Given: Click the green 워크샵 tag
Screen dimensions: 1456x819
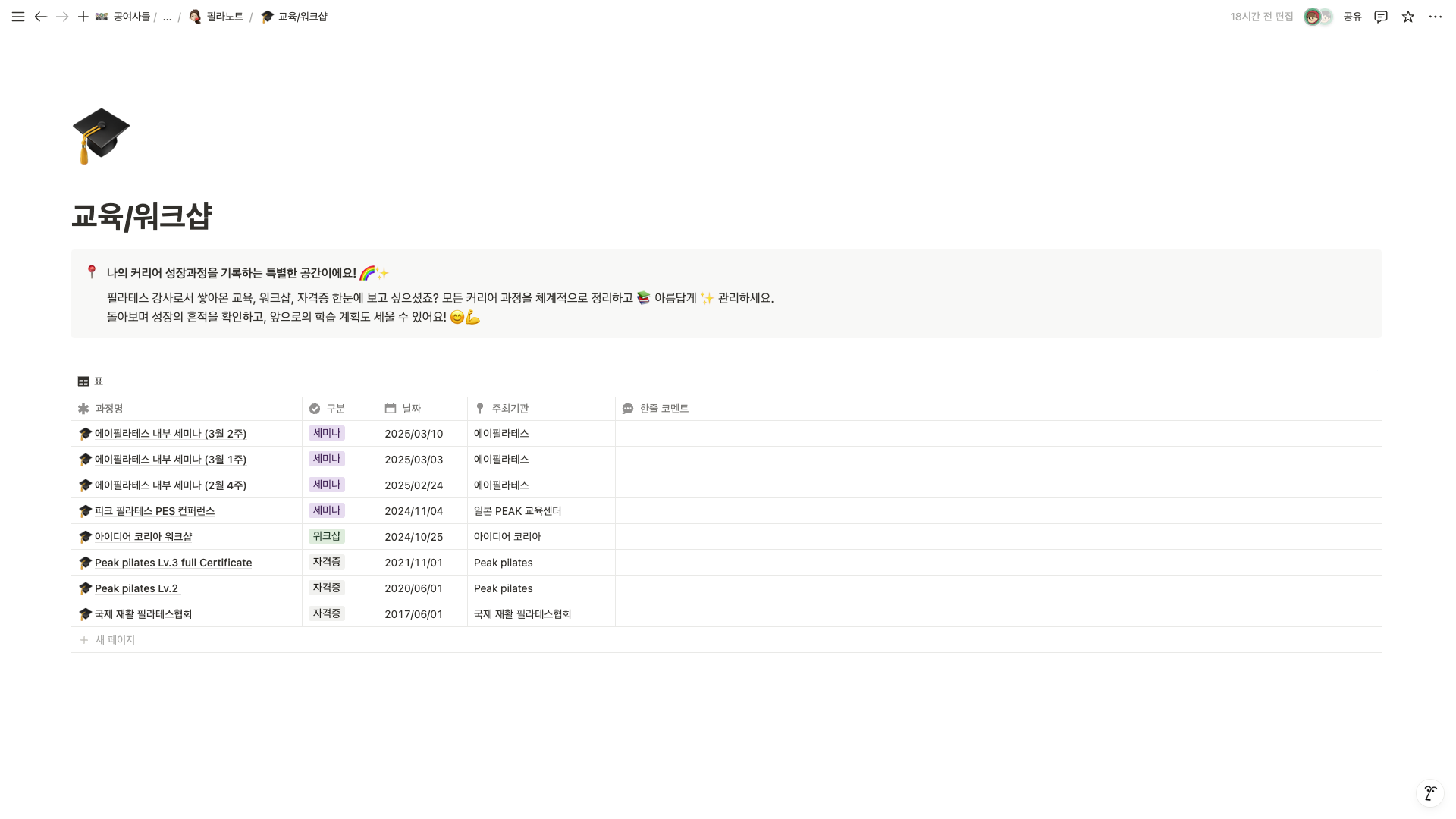Looking at the screenshot, I should click(x=327, y=536).
